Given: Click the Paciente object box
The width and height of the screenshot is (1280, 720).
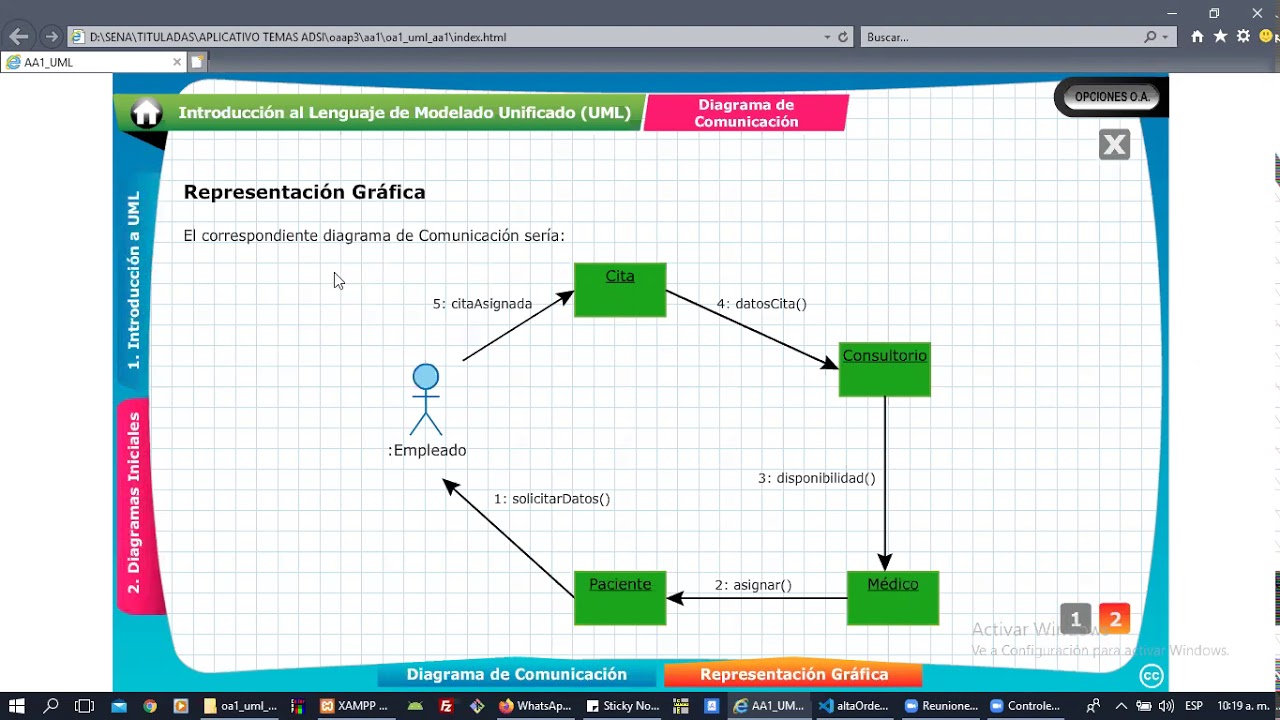Looking at the screenshot, I should pyautogui.click(x=620, y=598).
